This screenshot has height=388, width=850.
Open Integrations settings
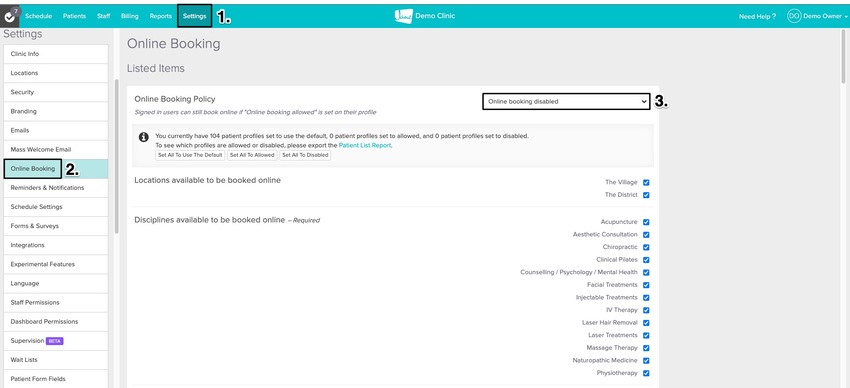coord(56,245)
